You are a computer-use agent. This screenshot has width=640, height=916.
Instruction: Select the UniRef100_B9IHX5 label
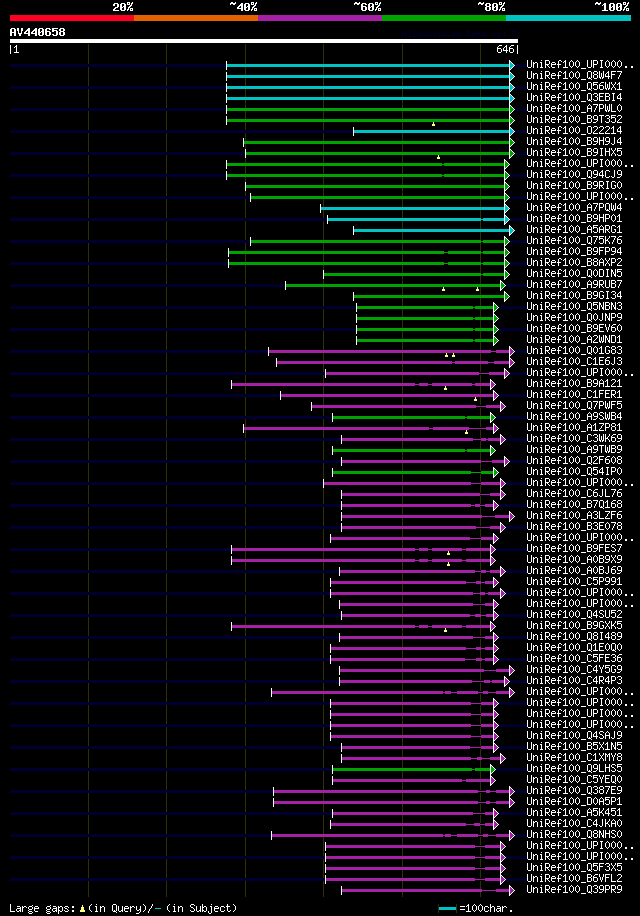[574, 152]
